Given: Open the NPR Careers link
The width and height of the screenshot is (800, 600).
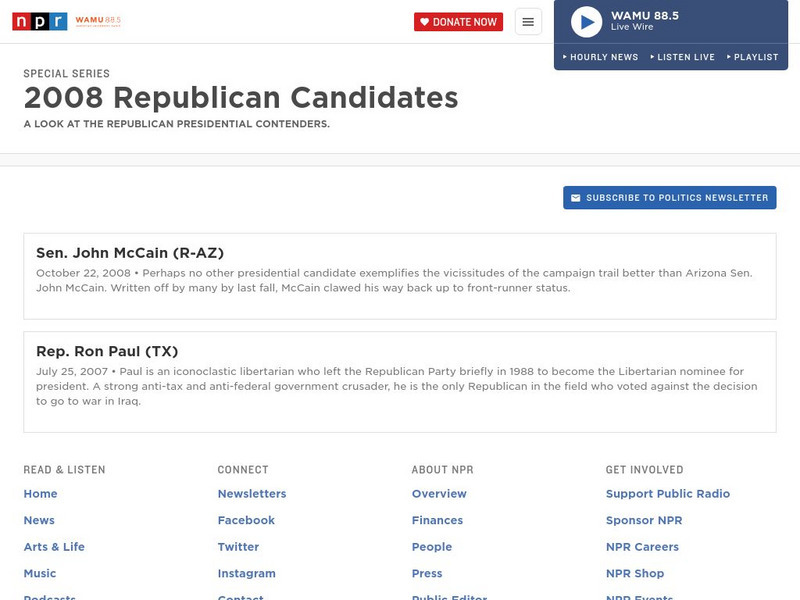Looking at the screenshot, I should tap(642, 547).
